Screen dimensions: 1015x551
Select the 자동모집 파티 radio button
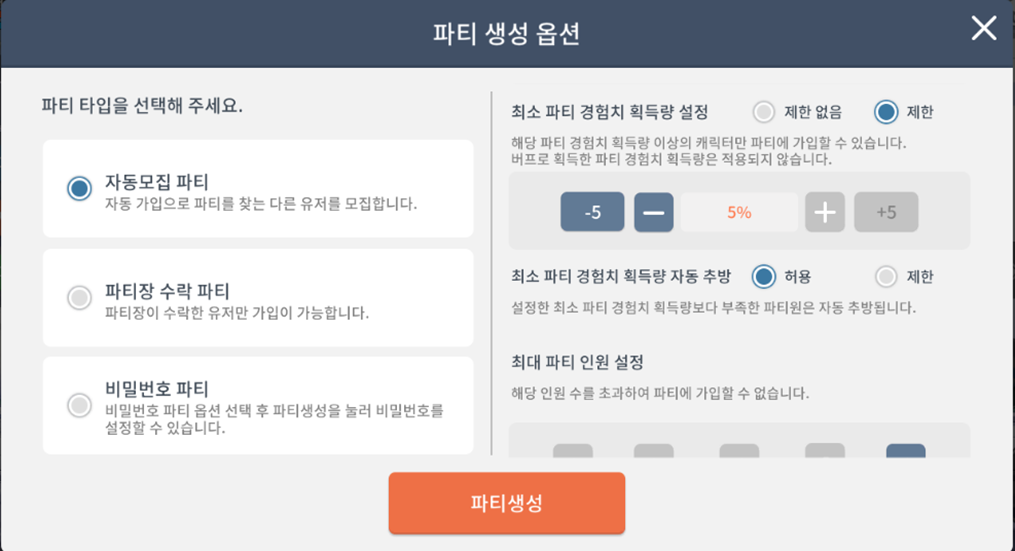[80, 188]
